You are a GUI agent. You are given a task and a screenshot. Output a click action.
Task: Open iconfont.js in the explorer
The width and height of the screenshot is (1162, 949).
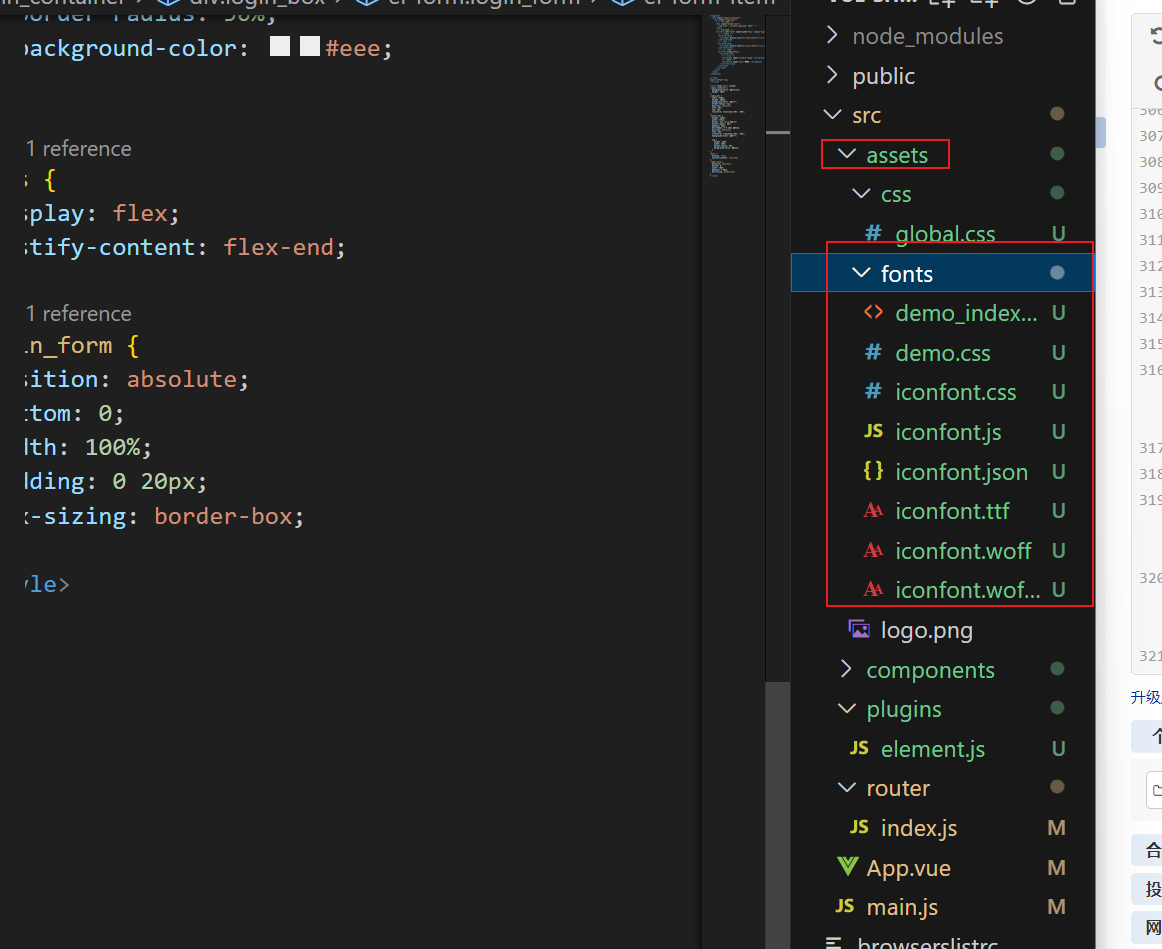[948, 433]
